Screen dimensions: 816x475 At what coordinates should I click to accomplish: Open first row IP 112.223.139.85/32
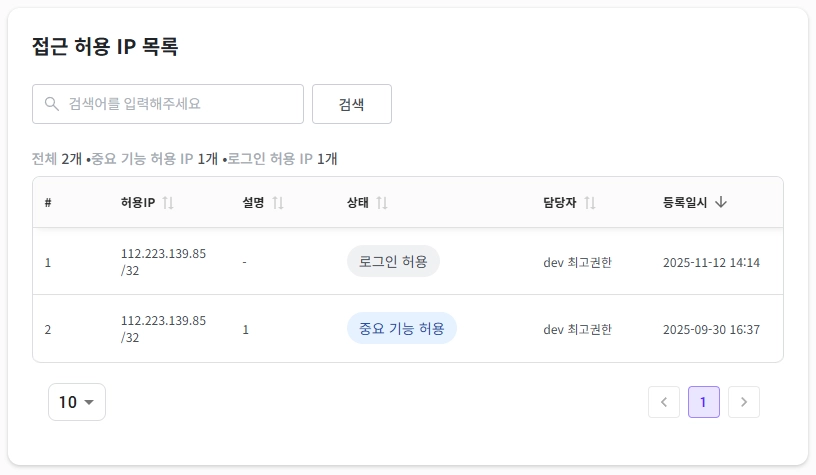(163, 262)
